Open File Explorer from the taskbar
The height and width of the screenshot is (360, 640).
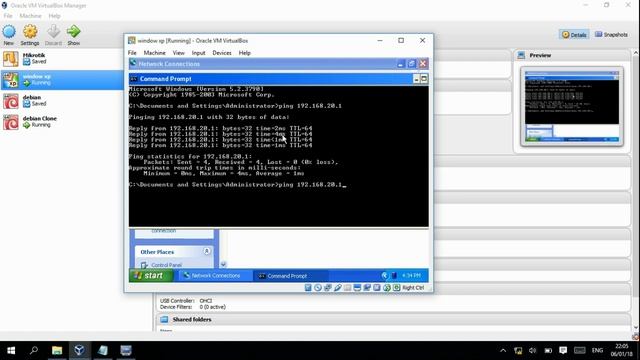click(57, 351)
